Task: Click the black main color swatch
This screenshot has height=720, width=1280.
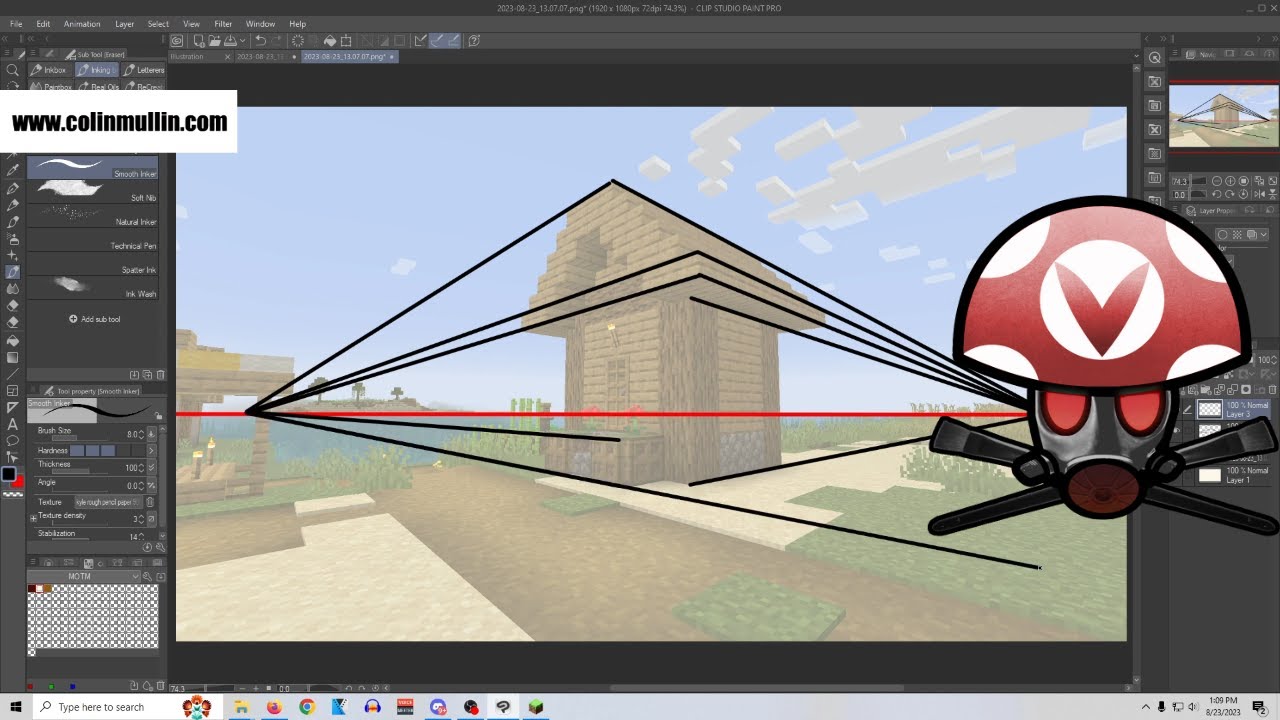Action: pos(9,473)
